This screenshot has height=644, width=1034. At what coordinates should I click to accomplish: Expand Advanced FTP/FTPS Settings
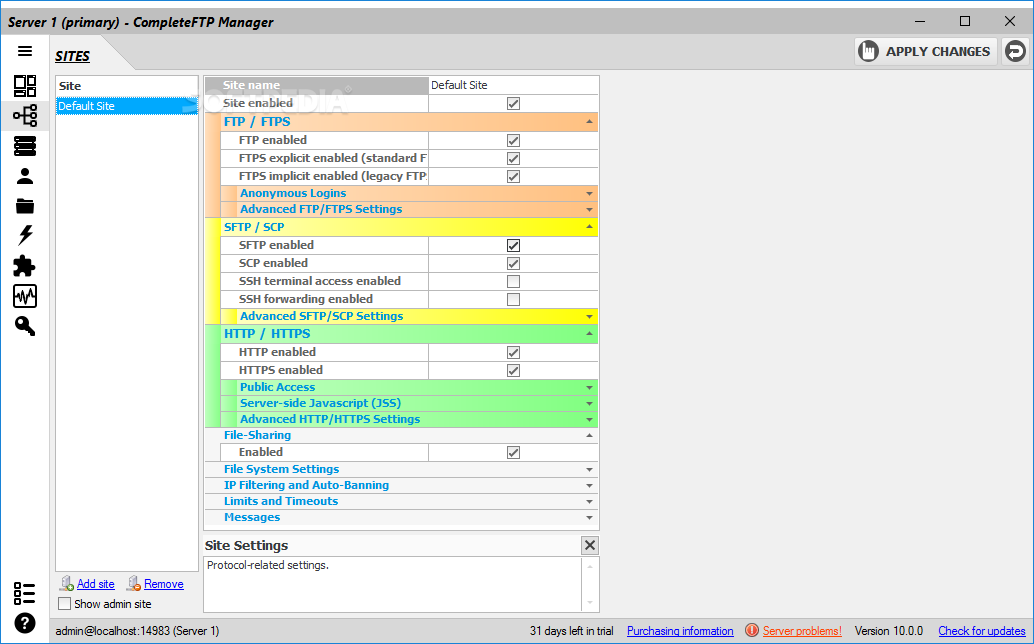589,210
